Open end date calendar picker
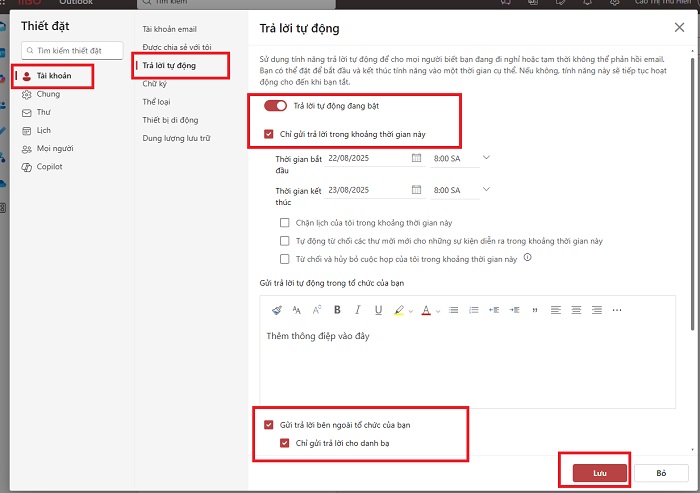 pos(416,189)
